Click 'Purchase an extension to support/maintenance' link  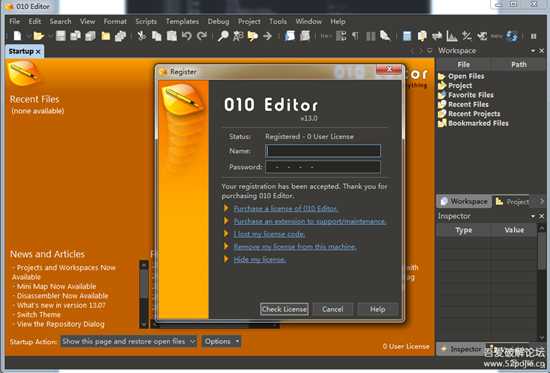point(310,221)
